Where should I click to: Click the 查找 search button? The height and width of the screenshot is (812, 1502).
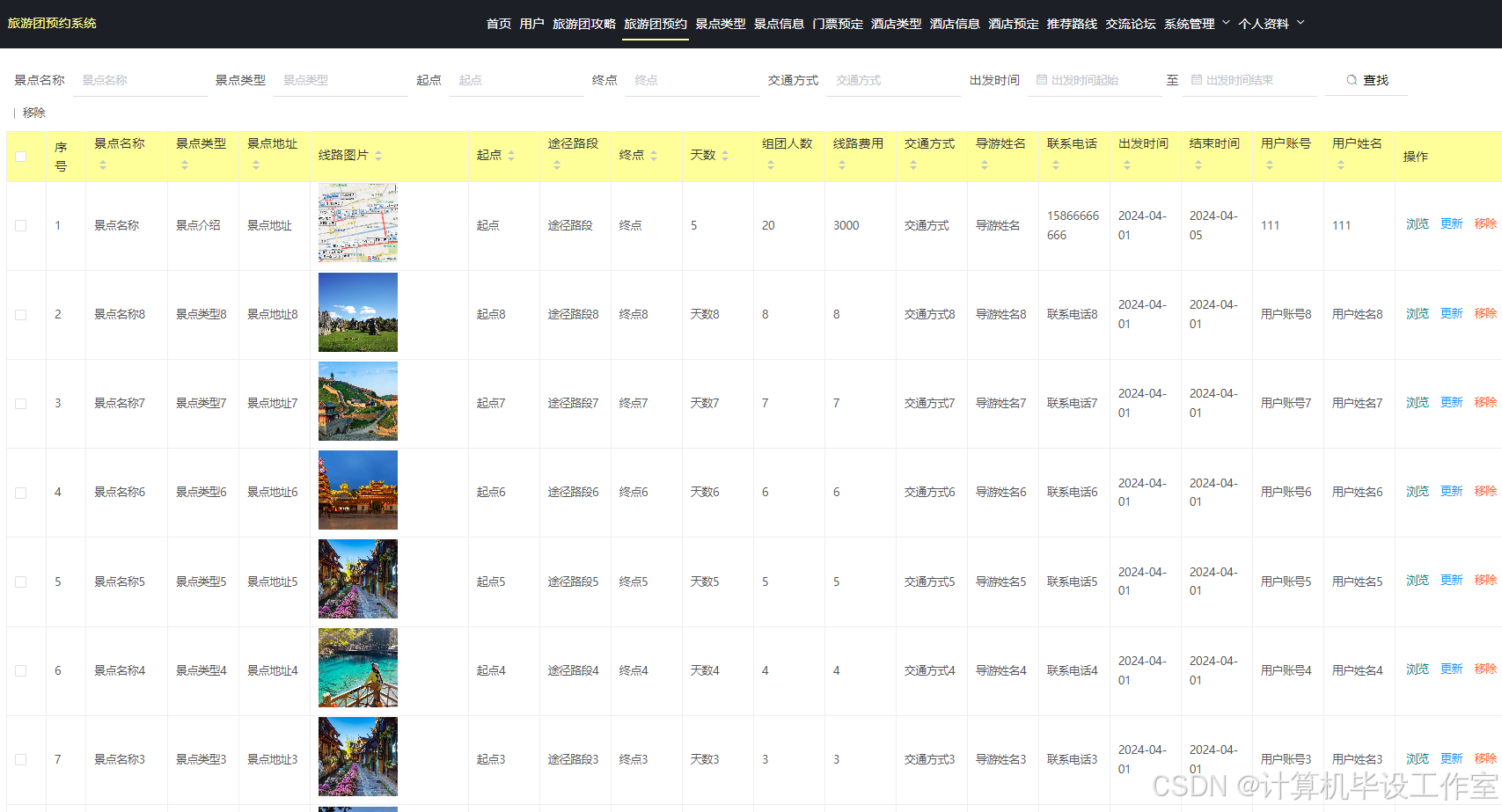pos(1366,80)
